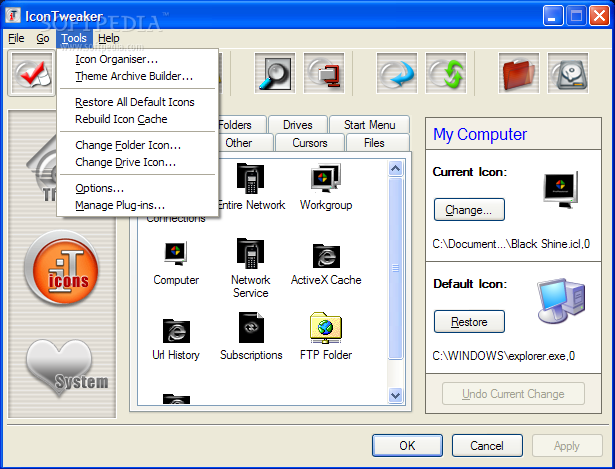Click the Restore button
Viewport: 615px width, 469px height.
(x=469, y=322)
